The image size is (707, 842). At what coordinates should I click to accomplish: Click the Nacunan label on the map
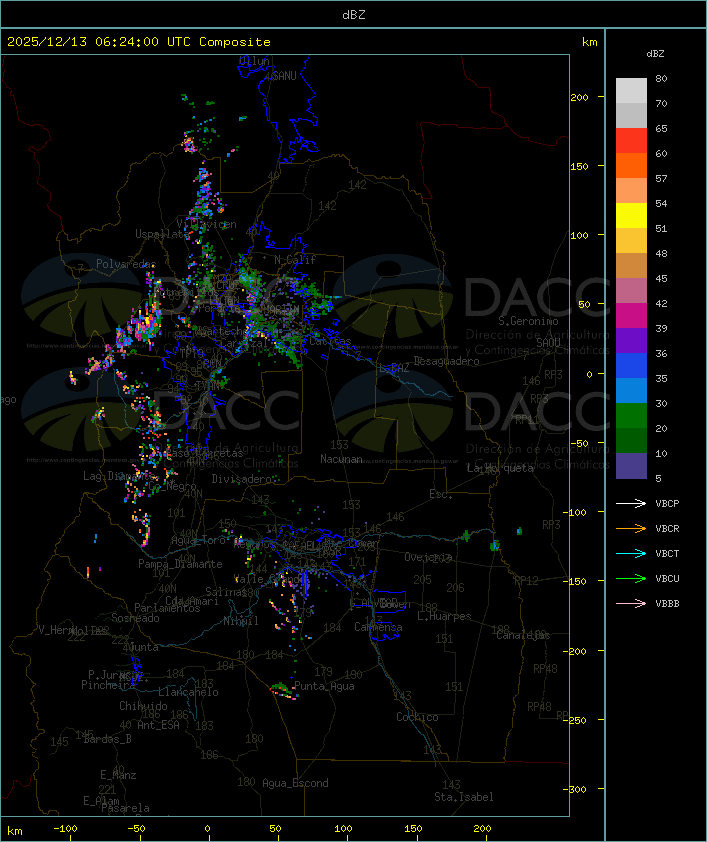click(341, 459)
